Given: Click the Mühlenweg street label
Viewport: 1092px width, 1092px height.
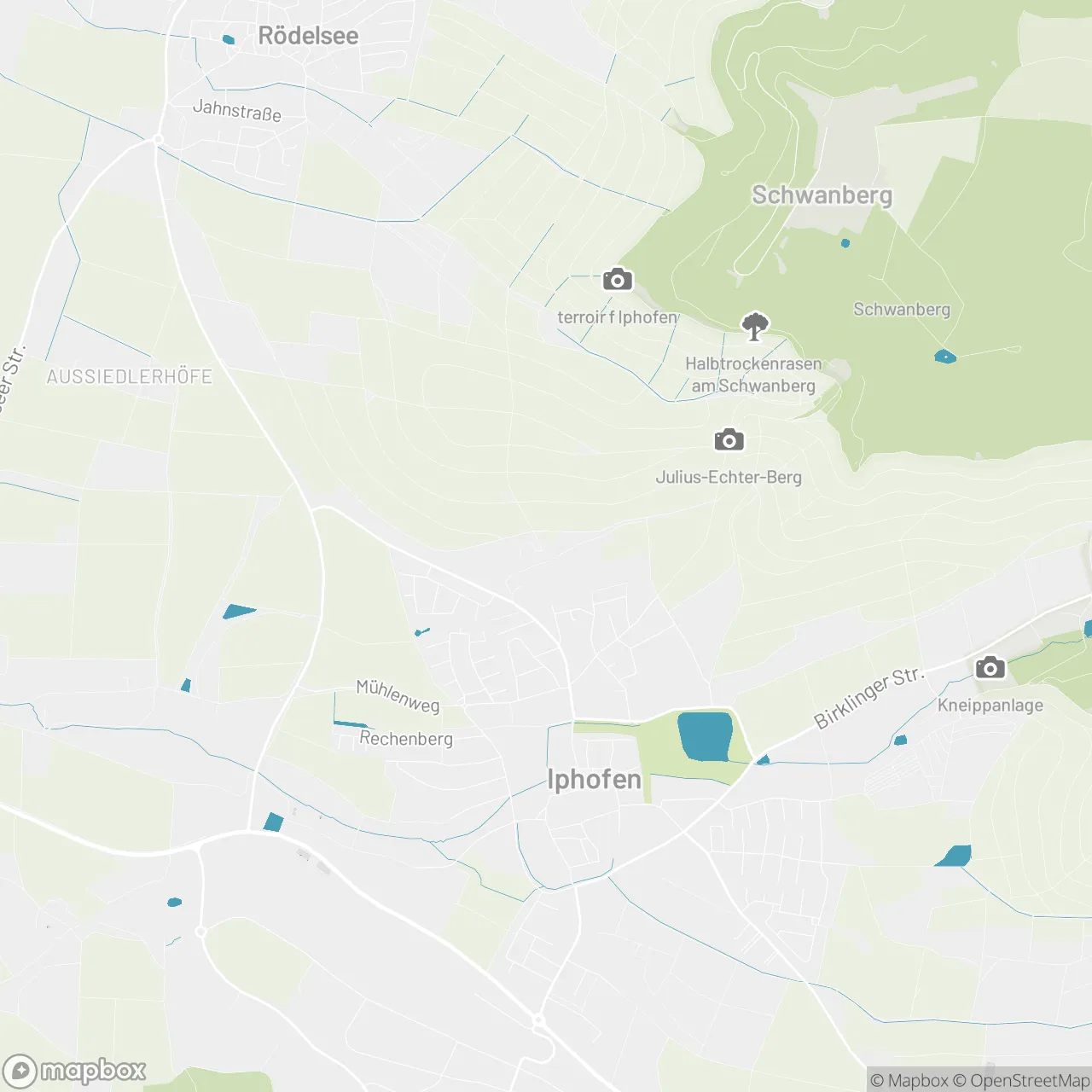Looking at the screenshot, I should click(x=398, y=696).
